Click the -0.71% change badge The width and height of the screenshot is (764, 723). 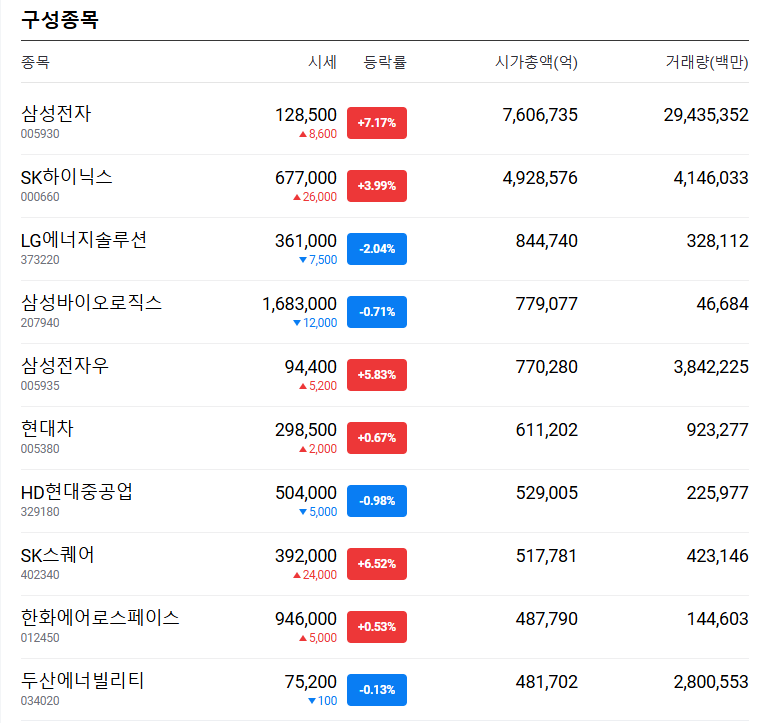(x=377, y=312)
